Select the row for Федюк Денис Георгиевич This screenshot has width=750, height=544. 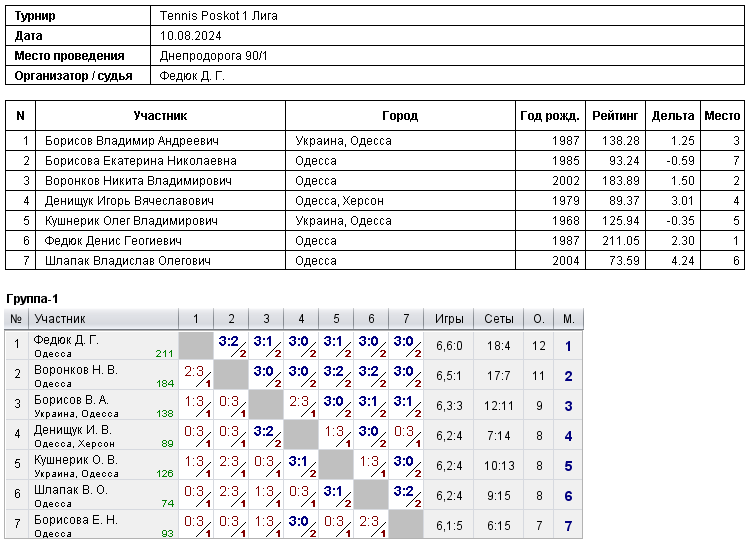[x=375, y=241]
